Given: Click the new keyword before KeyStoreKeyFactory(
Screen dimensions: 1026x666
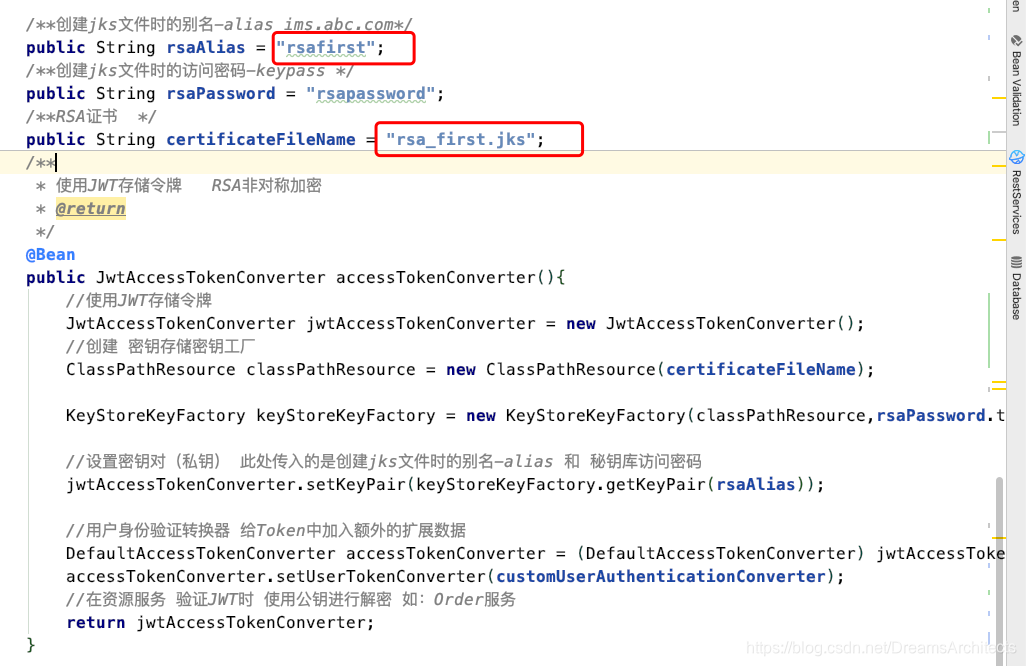Looking at the screenshot, I should pyautogui.click(x=480, y=415).
